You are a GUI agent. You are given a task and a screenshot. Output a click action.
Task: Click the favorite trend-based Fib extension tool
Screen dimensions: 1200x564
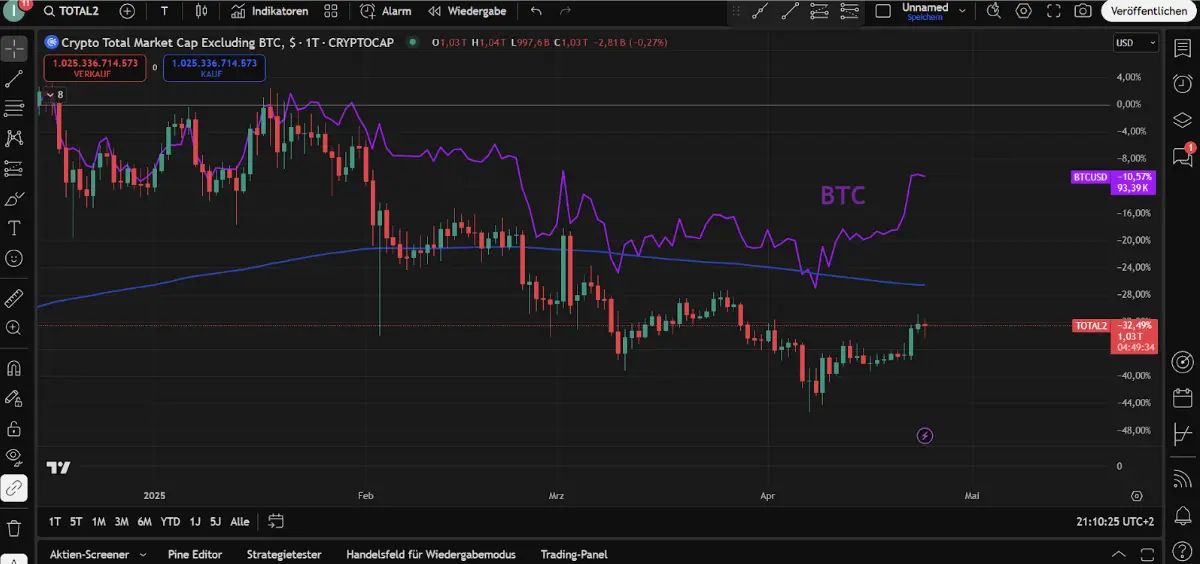850,11
